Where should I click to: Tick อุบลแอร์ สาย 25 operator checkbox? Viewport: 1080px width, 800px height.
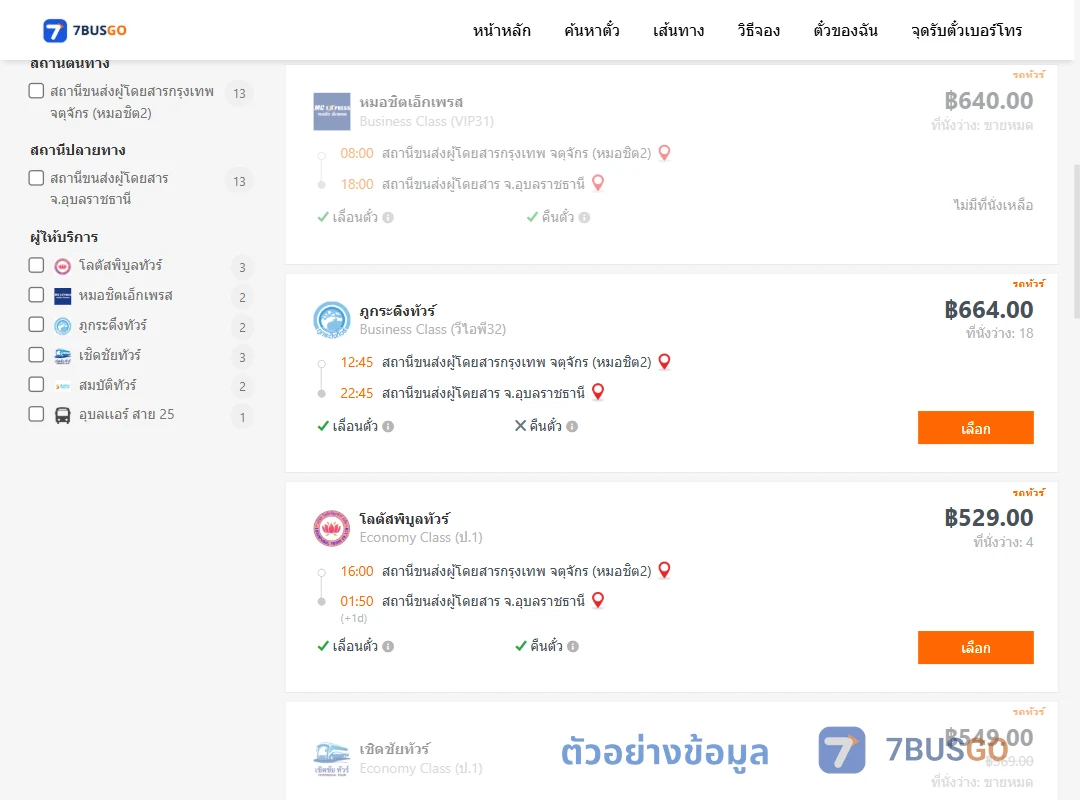[37, 414]
